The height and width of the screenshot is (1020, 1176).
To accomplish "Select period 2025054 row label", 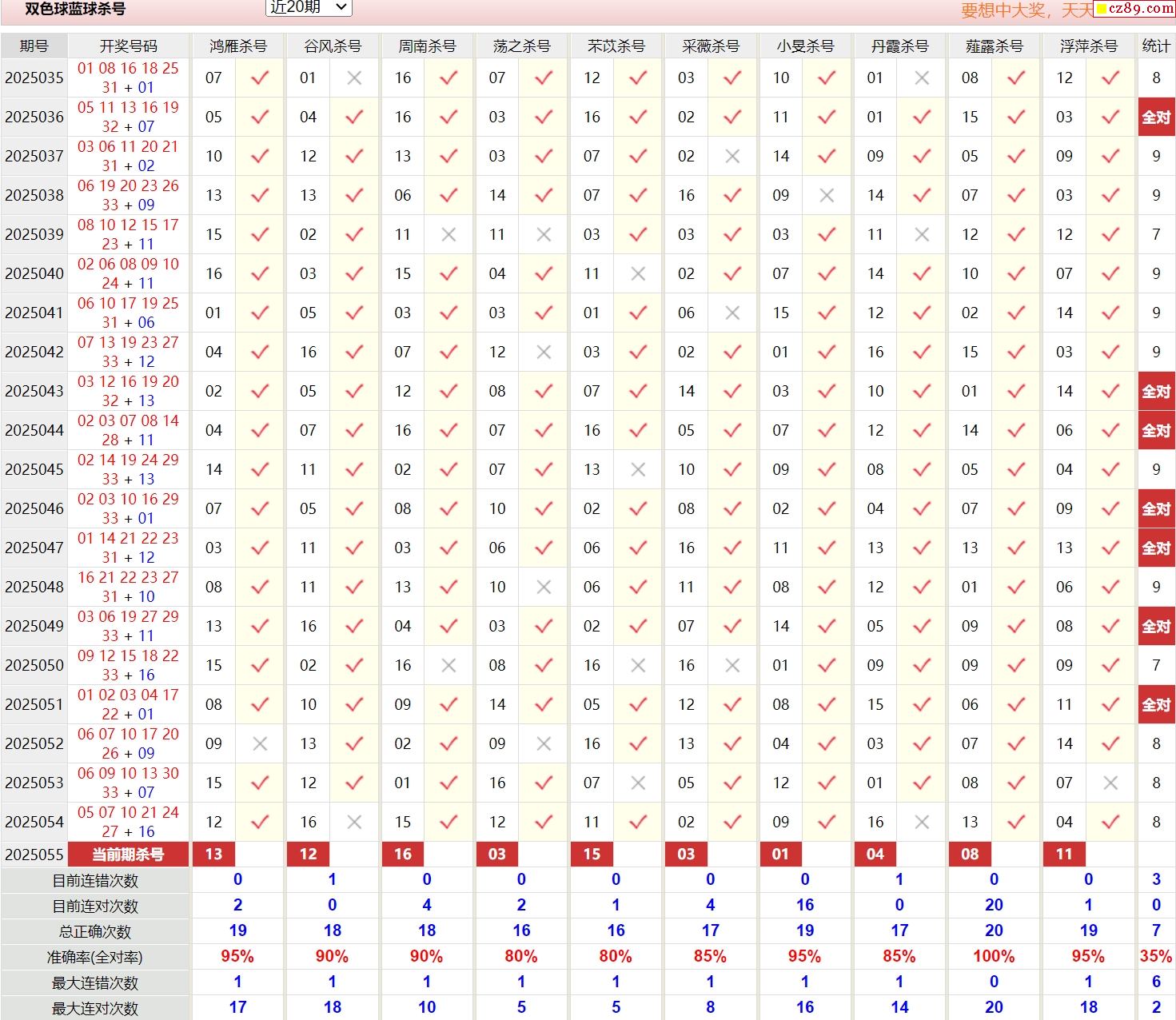I will (34, 822).
